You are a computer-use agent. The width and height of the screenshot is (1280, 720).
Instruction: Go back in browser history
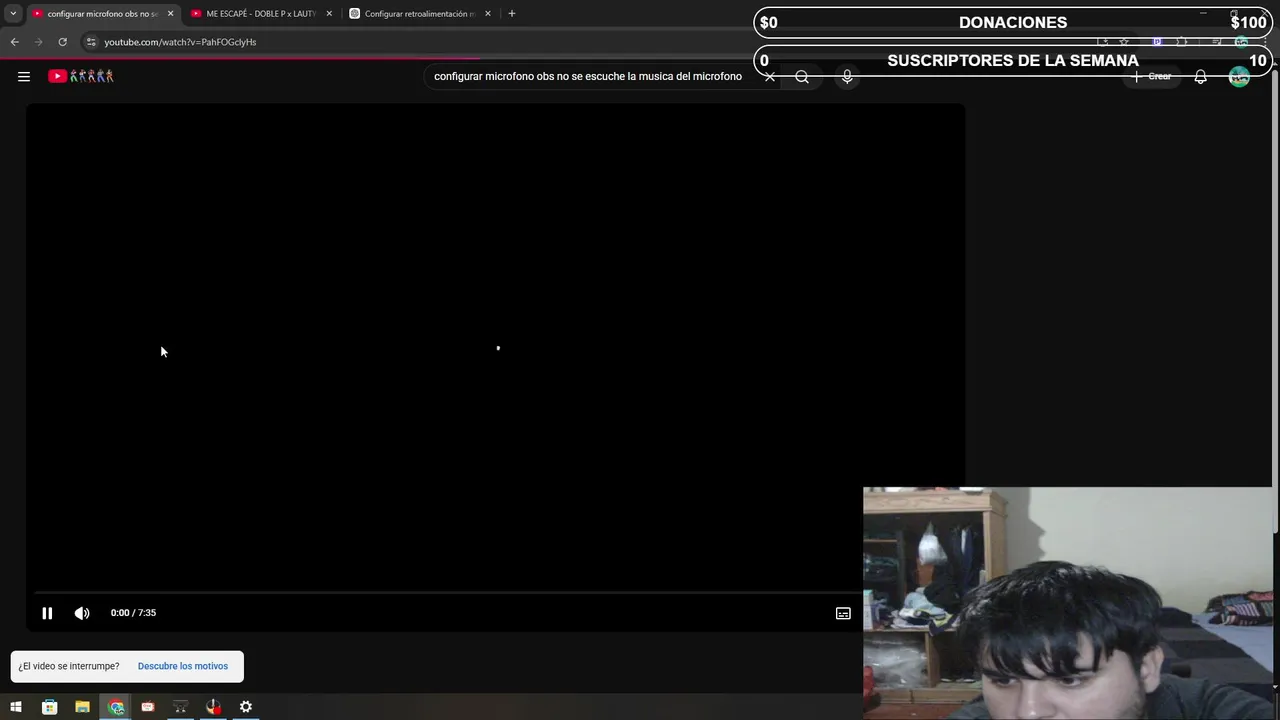(x=14, y=42)
